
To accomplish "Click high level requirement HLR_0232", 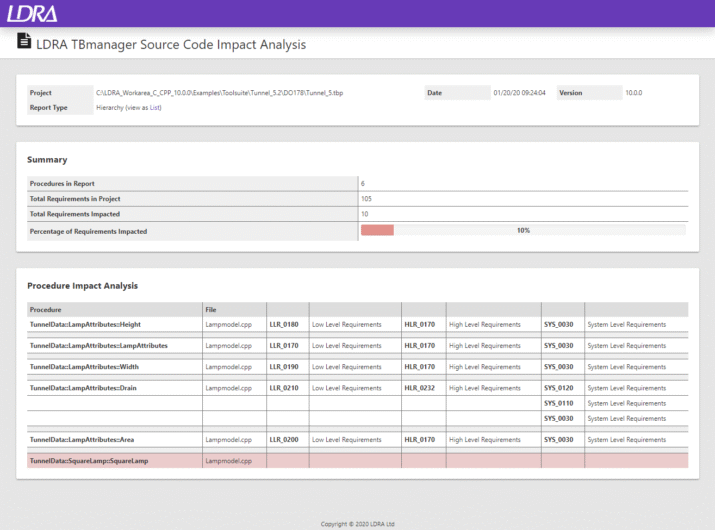I will [x=419, y=388].
